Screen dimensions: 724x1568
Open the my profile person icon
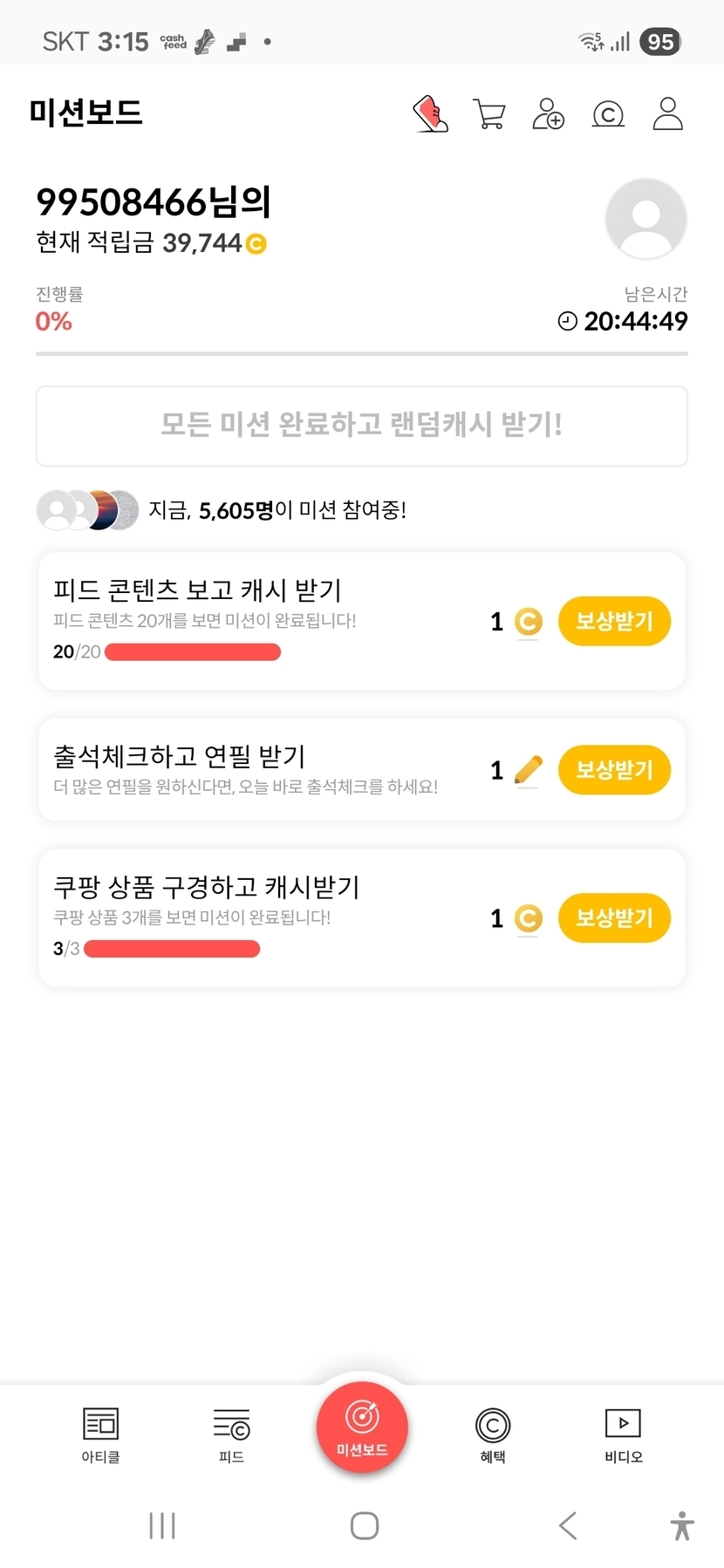coord(667,113)
